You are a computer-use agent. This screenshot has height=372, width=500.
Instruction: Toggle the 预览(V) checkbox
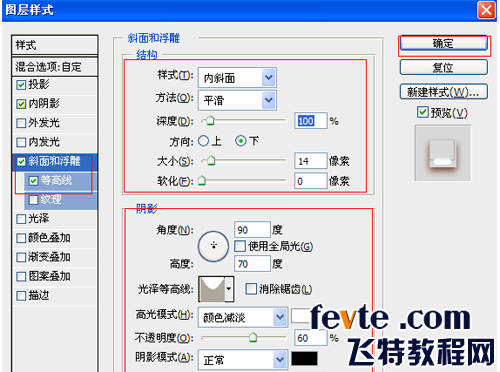(422, 112)
